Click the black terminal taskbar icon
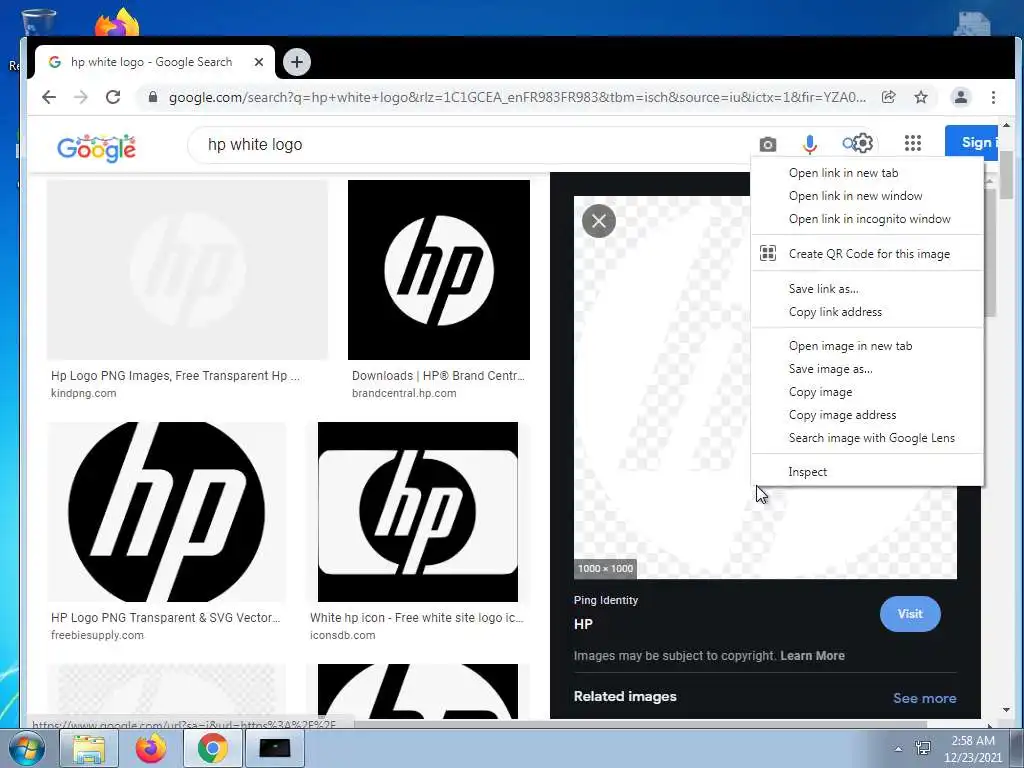 click(275, 748)
